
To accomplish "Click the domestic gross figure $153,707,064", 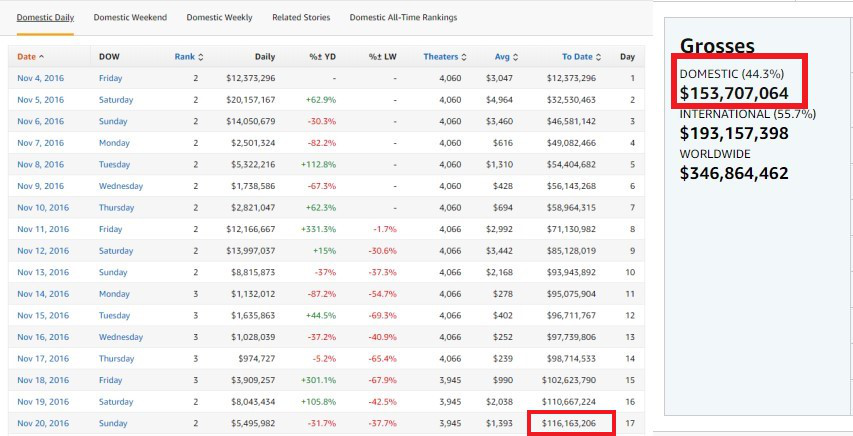I will pyautogui.click(x=734, y=93).
